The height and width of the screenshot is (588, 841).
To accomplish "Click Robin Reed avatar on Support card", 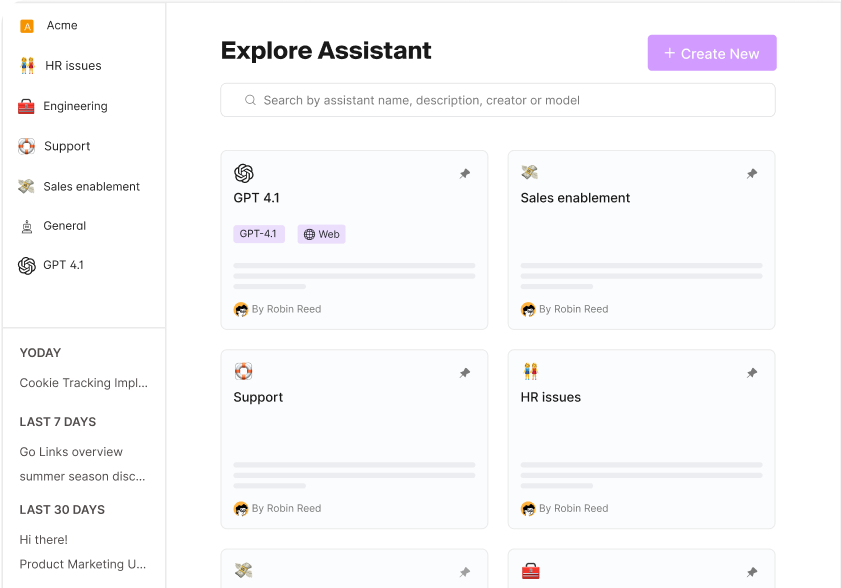I will coord(241,509).
